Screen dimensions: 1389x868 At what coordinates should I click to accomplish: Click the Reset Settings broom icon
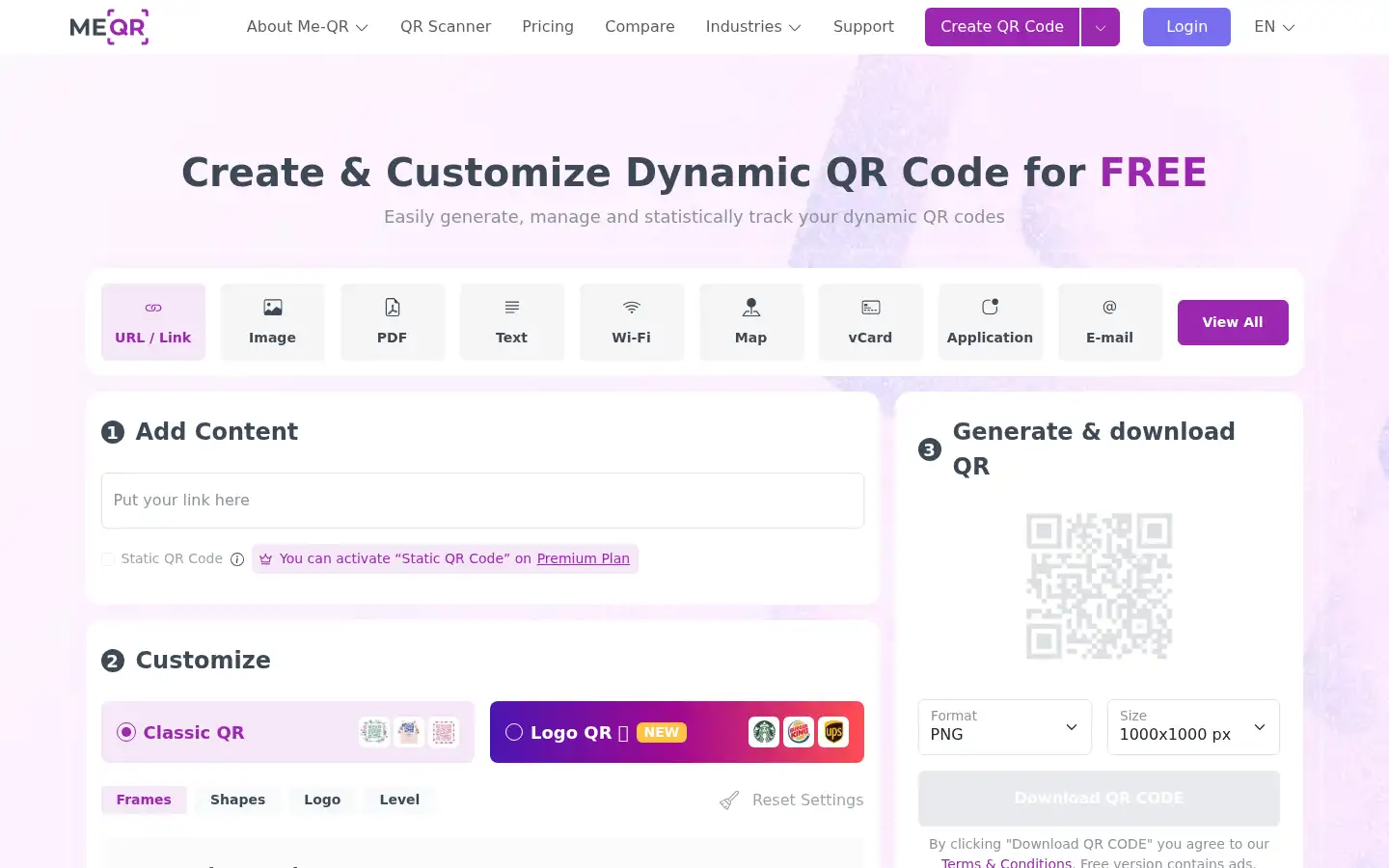point(729,800)
